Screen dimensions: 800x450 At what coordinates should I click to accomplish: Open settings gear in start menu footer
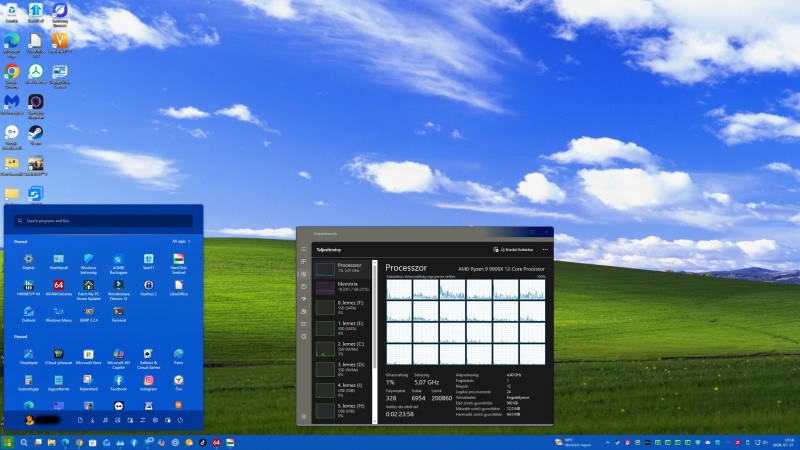(155, 420)
